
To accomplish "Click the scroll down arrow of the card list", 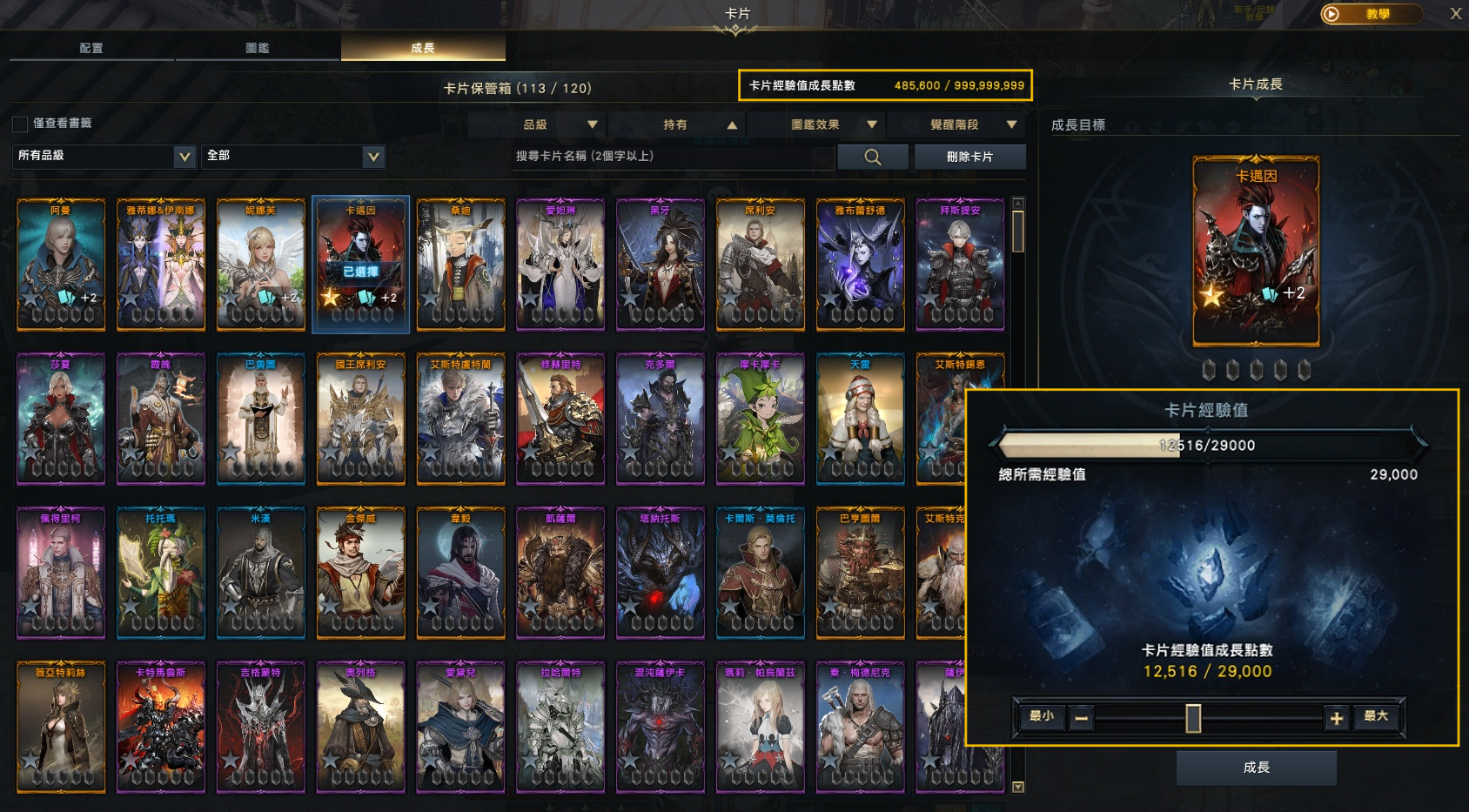I will click(1018, 787).
